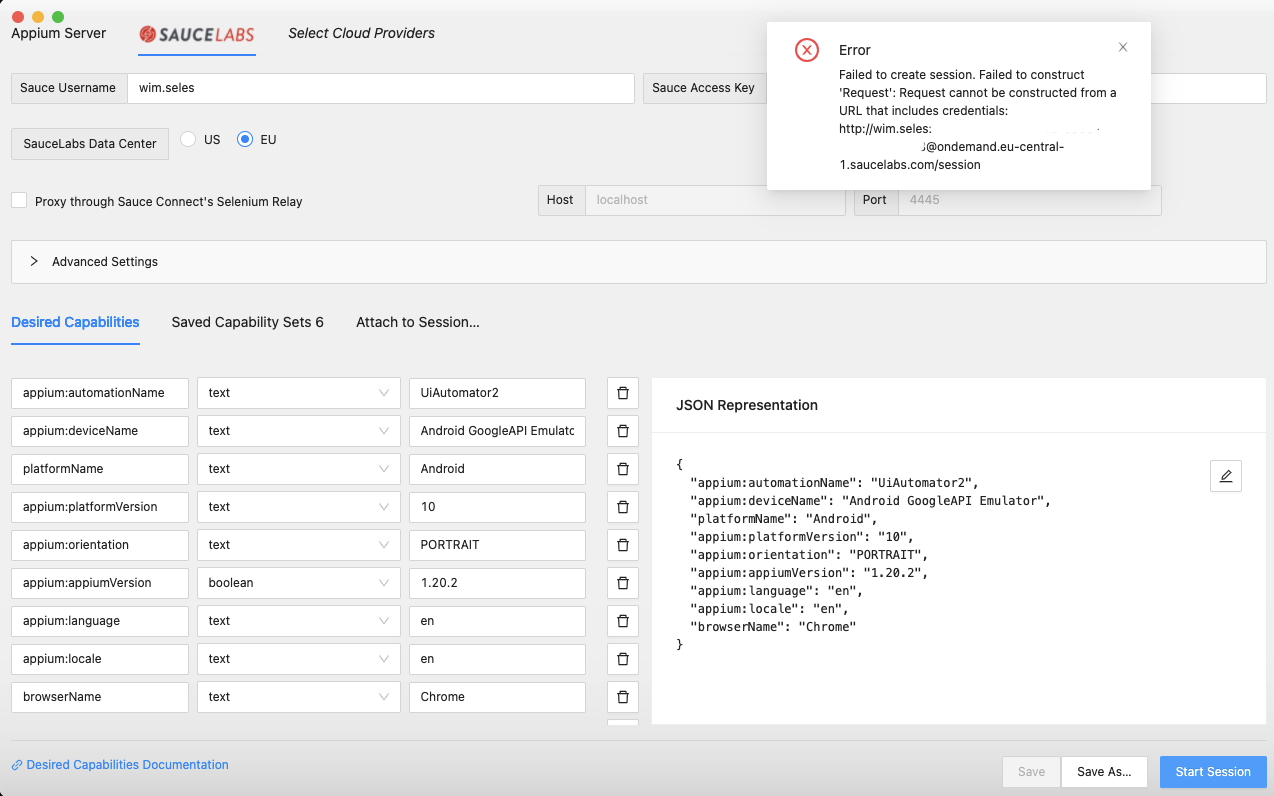The width and height of the screenshot is (1274, 796).
Task: Select the US data center radio button
Action: [x=186, y=140]
